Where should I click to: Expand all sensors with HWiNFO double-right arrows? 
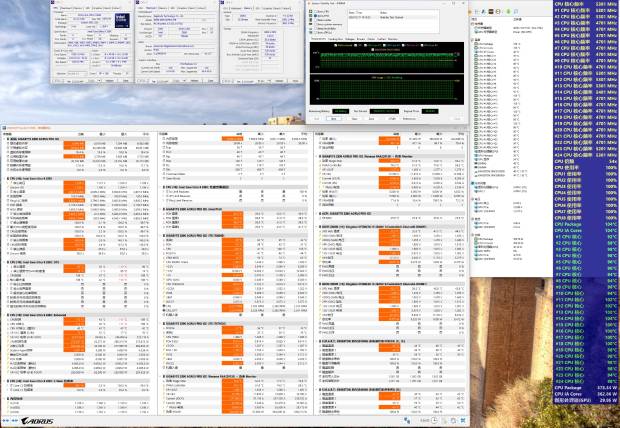point(6,420)
